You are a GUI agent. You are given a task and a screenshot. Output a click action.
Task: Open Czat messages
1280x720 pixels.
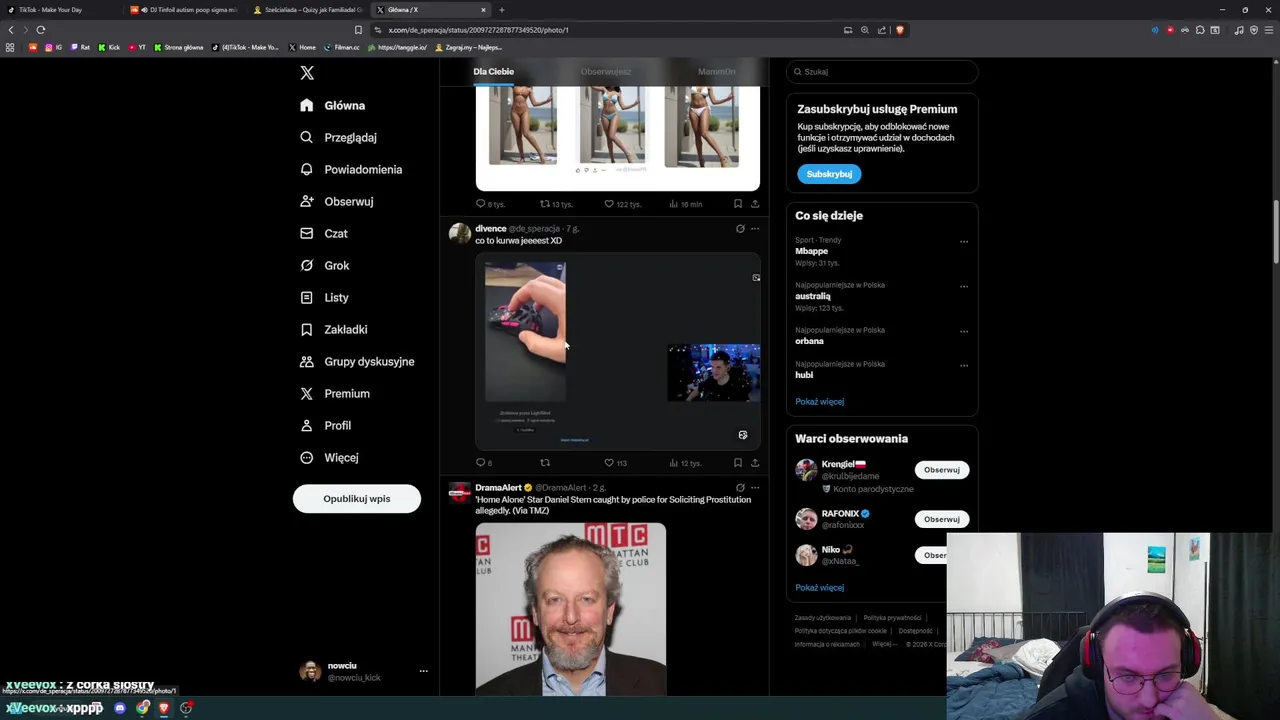(x=324, y=233)
